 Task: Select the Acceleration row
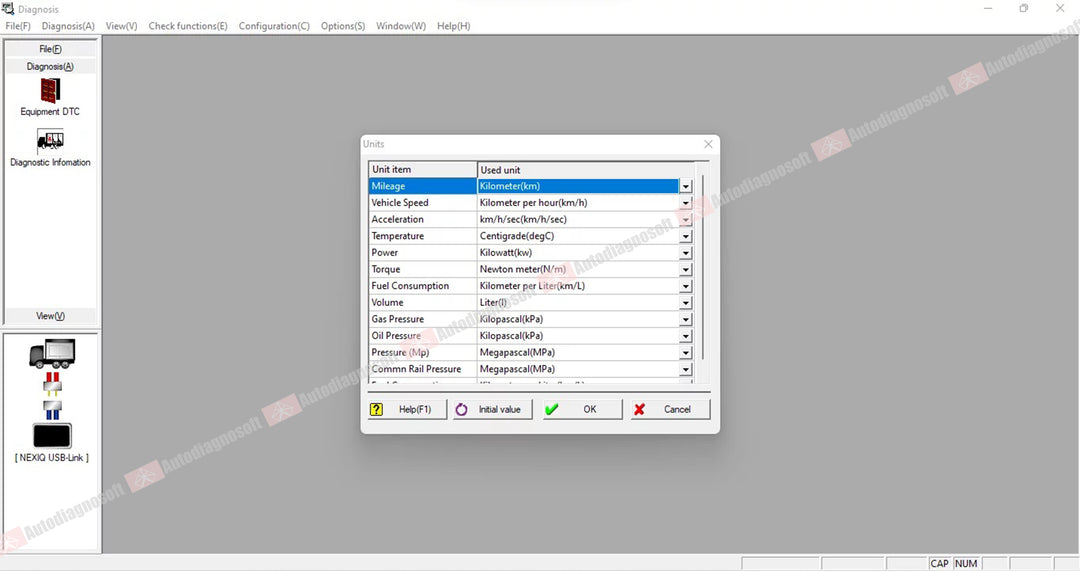(530, 220)
